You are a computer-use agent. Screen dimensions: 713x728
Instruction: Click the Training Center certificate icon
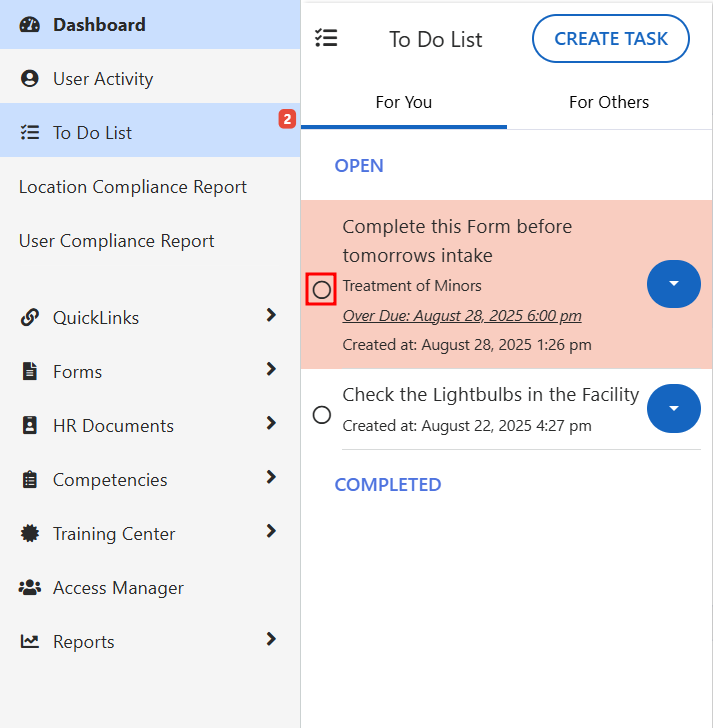30,534
